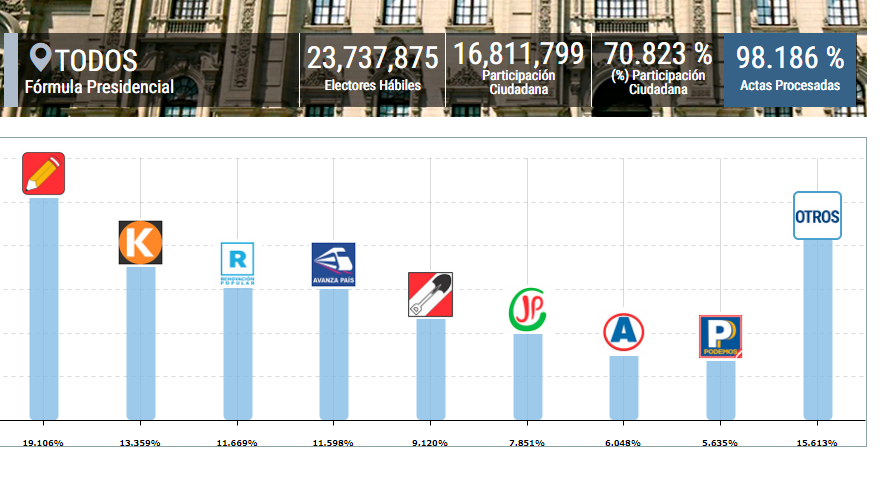Click the Avanza País train logo
The height and width of the screenshot is (487, 883).
333,265
